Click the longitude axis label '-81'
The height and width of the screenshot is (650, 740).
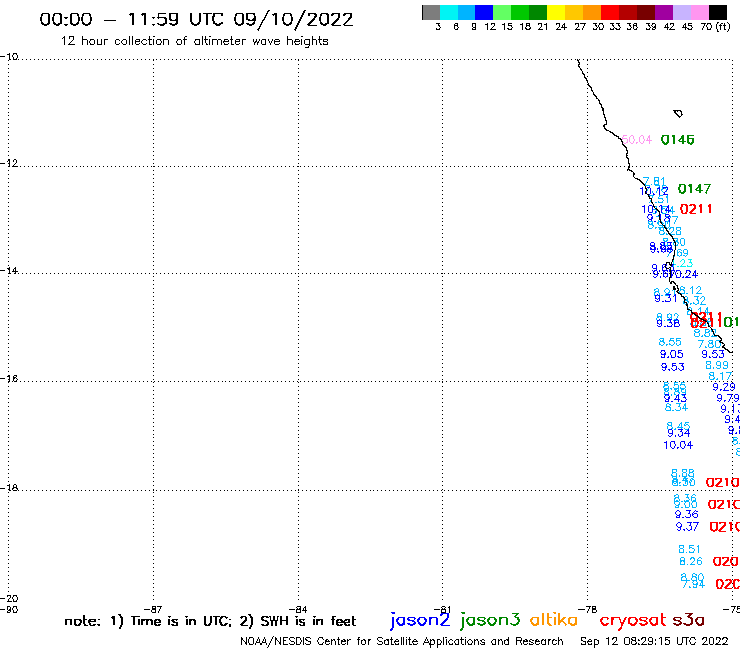pos(443,609)
